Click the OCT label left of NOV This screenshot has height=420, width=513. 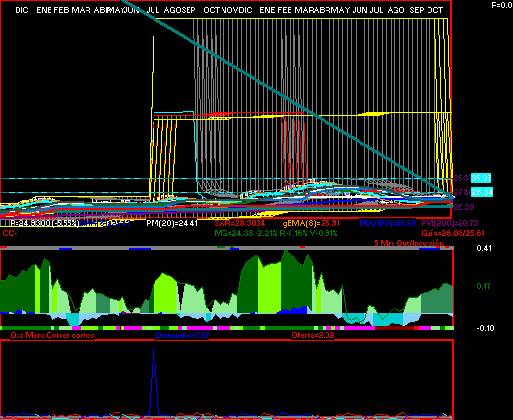coord(211,10)
